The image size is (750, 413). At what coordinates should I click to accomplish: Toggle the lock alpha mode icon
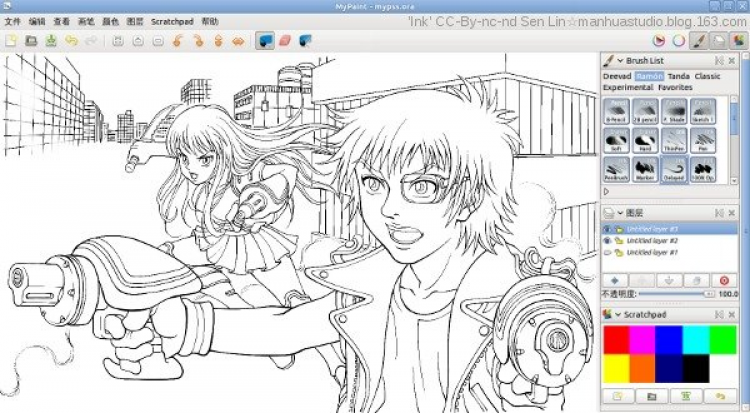pos(305,41)
